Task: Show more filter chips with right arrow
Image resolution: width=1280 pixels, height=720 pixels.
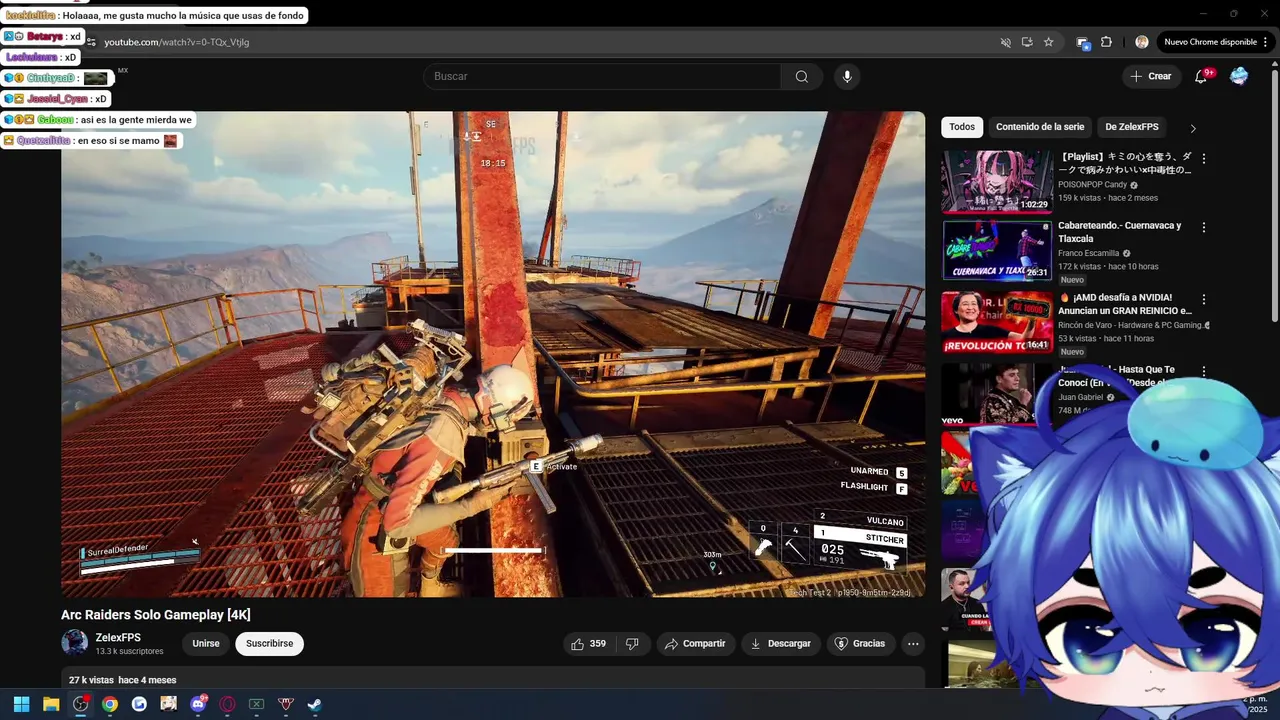Action: (x=1192, y=128)
